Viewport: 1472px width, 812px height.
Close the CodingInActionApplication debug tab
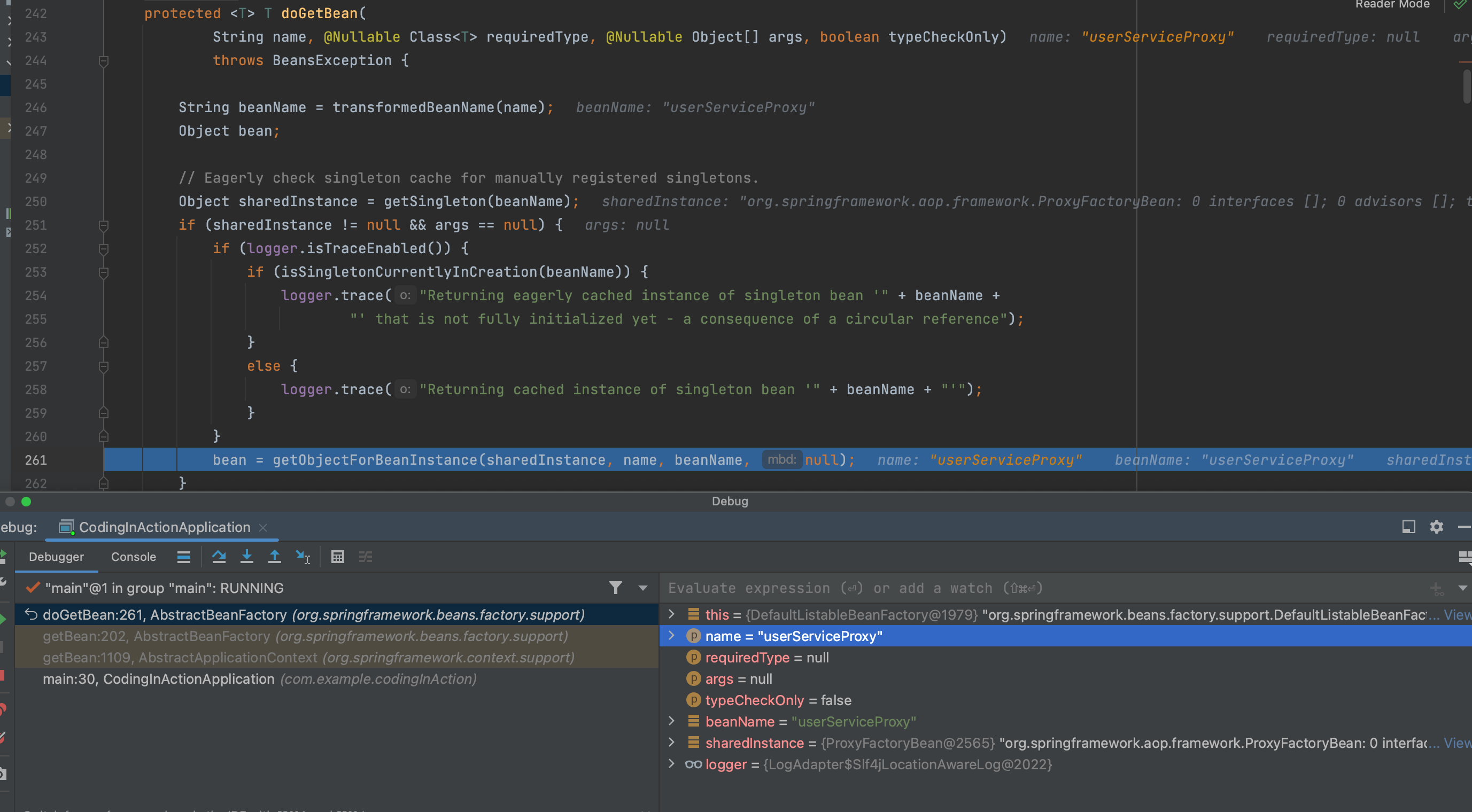click(263, 527)
